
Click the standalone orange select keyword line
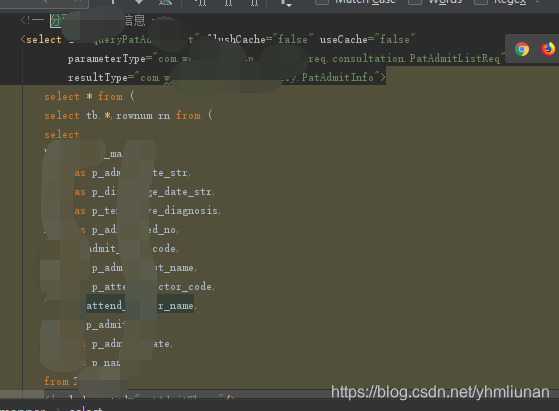(x=62, y=134)
